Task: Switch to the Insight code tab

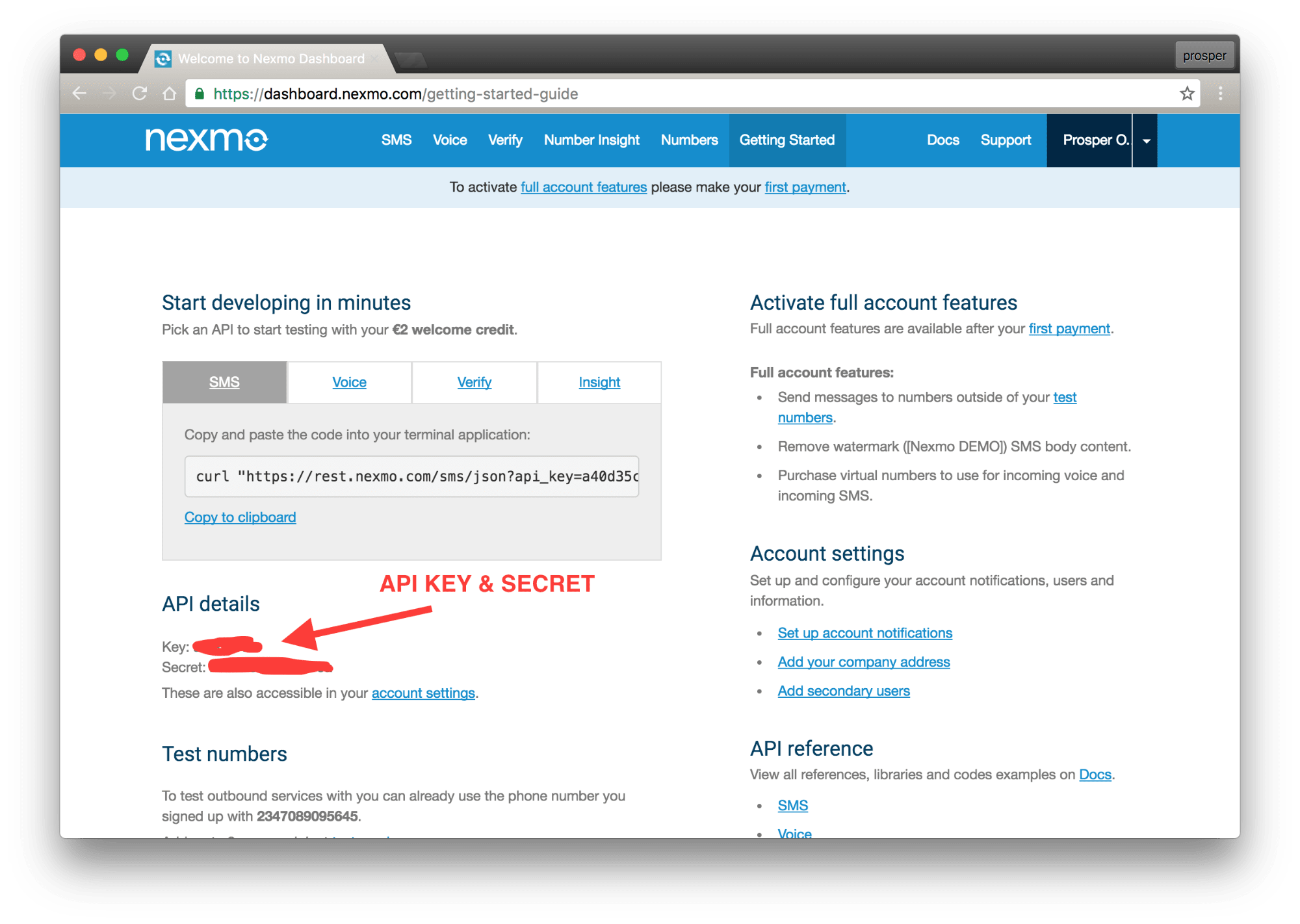Action: coord(599,382)
